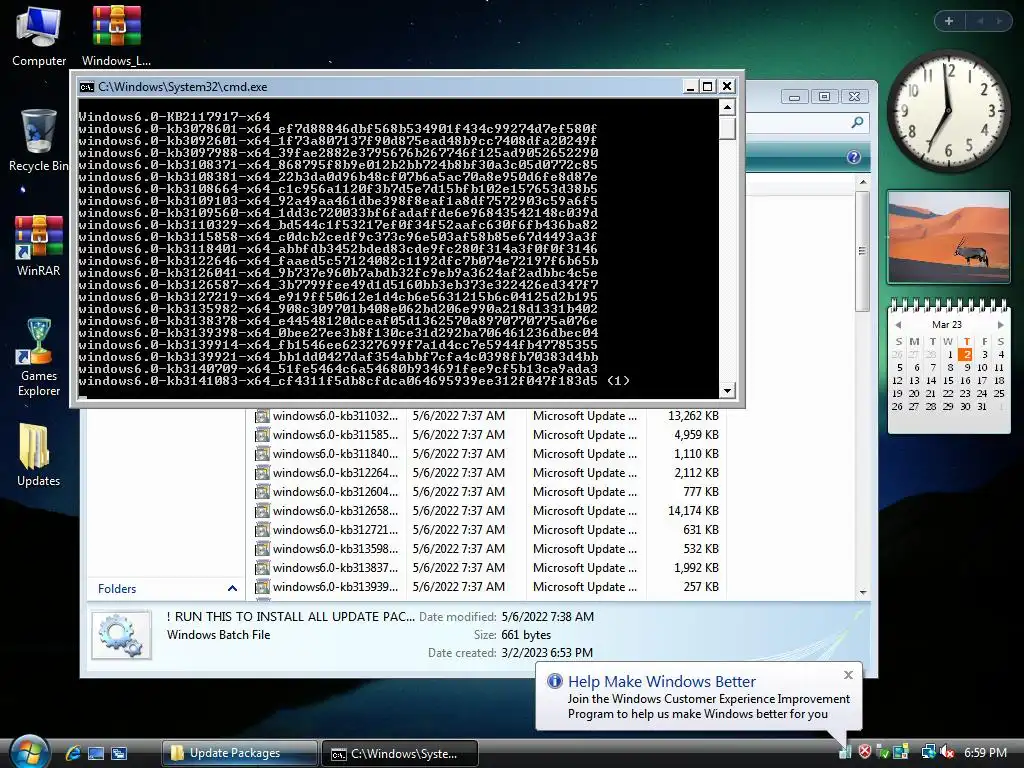Select file windows6.0-kb312721... in Explorer list
Screen dimensions: 1024x768
click(335, 530)
